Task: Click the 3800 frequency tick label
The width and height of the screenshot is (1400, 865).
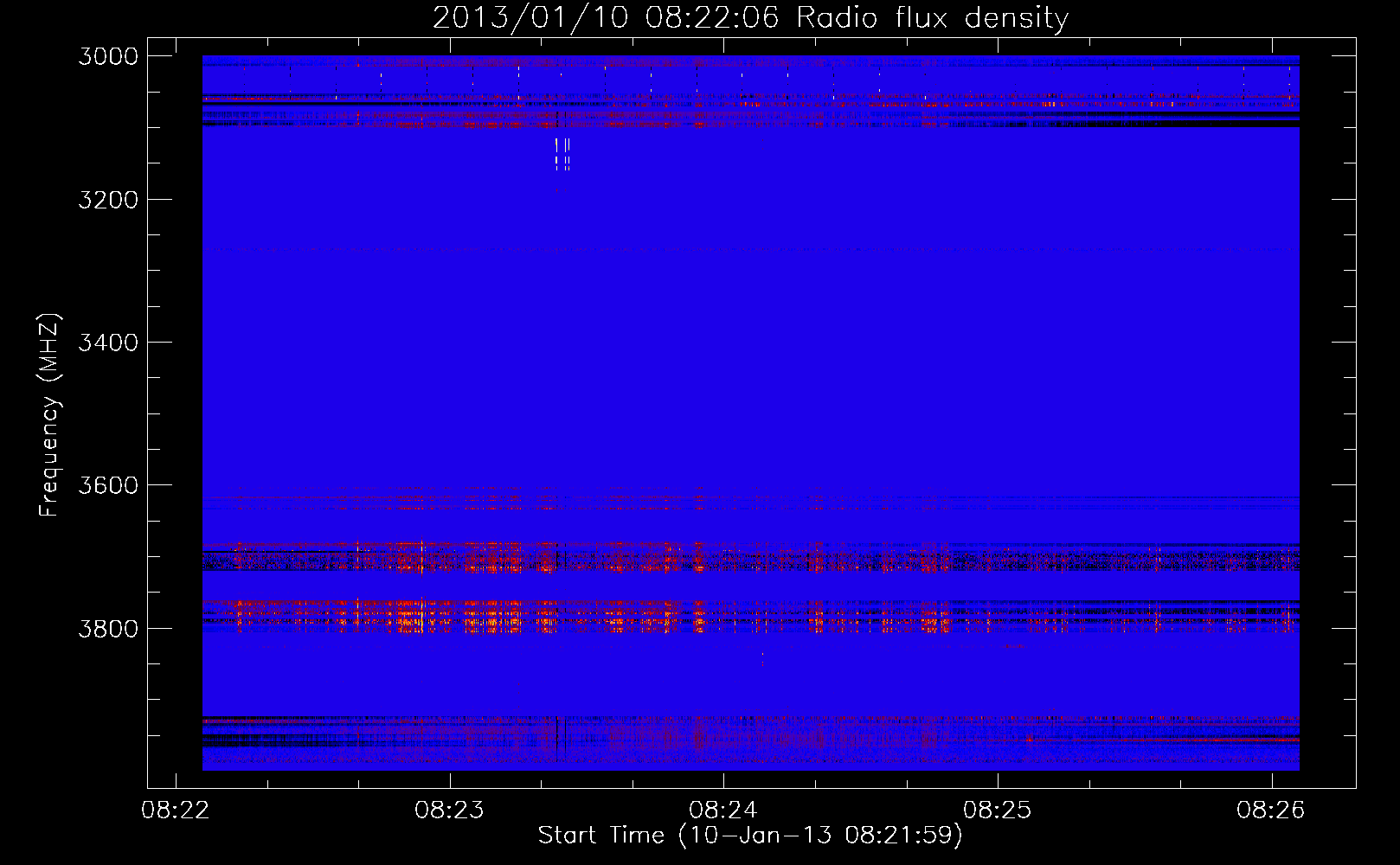Action: click(x=108, y=628)
